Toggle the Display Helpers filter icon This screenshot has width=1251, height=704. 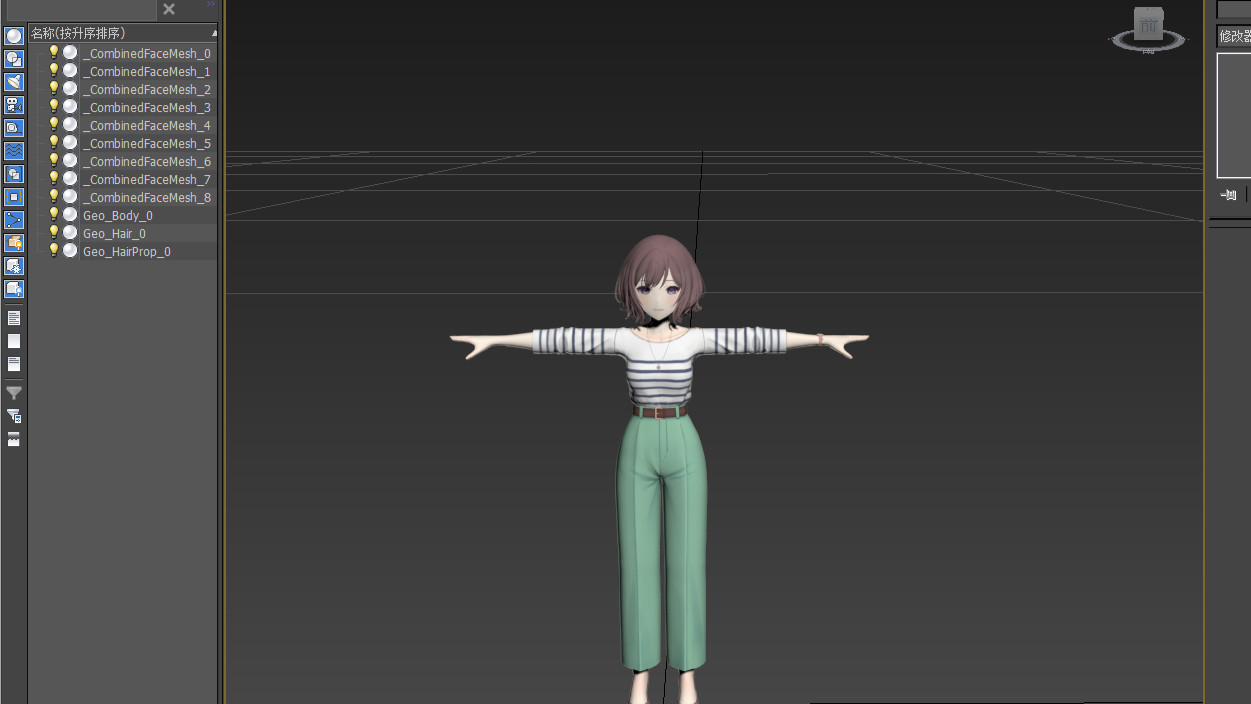click(14, 128)
